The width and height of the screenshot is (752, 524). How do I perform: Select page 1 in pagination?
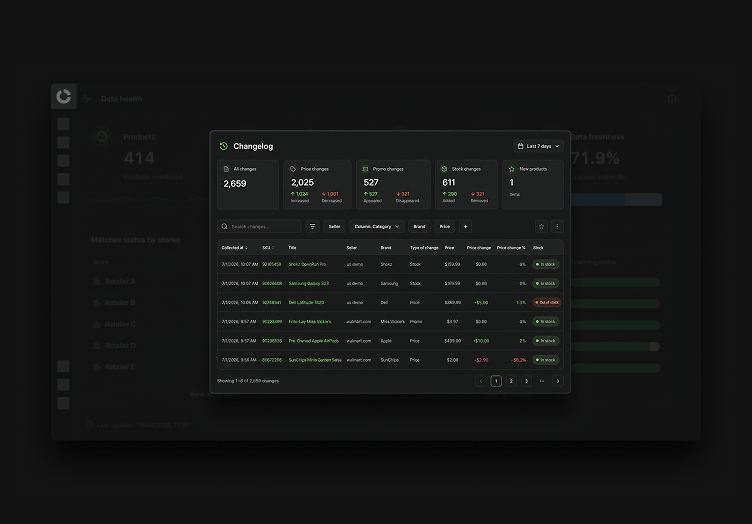(x=496, y=381)
